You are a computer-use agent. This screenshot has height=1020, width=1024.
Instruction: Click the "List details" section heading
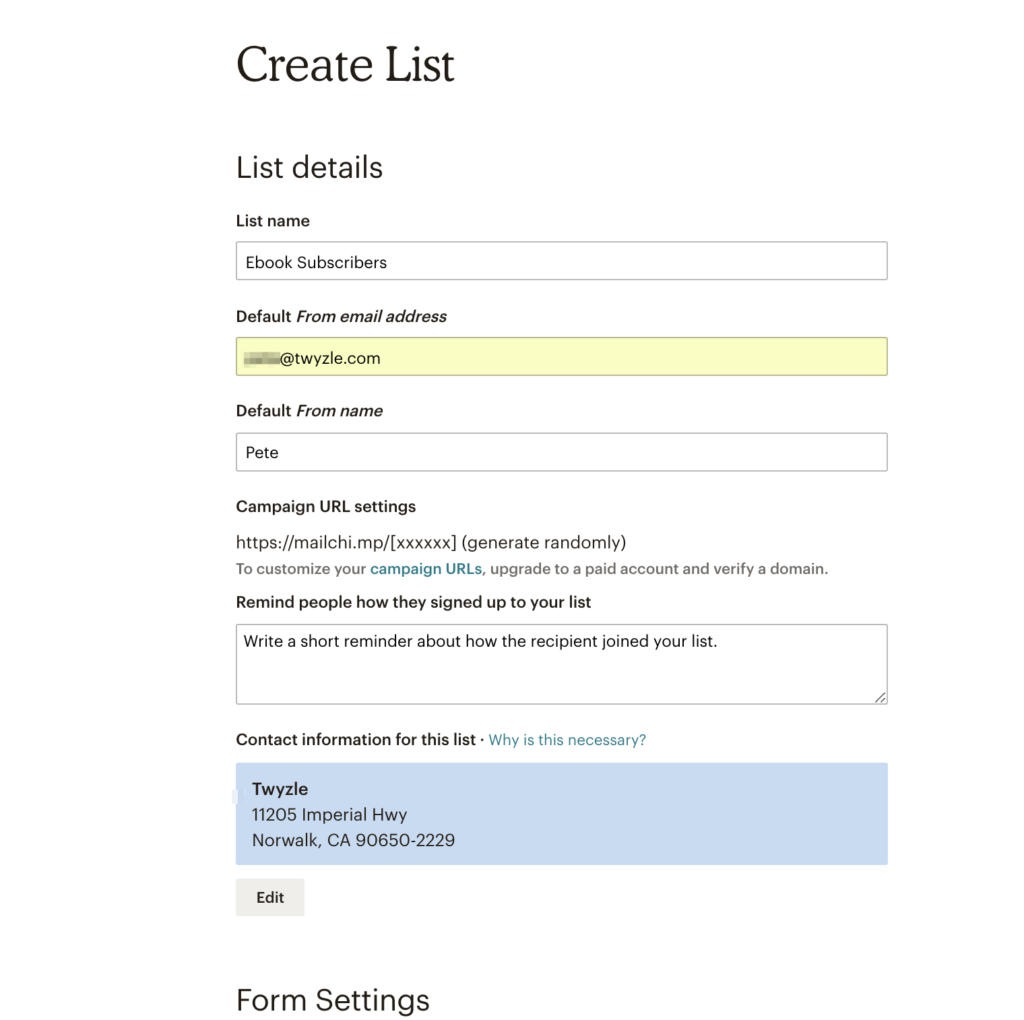tap(309, 167)
